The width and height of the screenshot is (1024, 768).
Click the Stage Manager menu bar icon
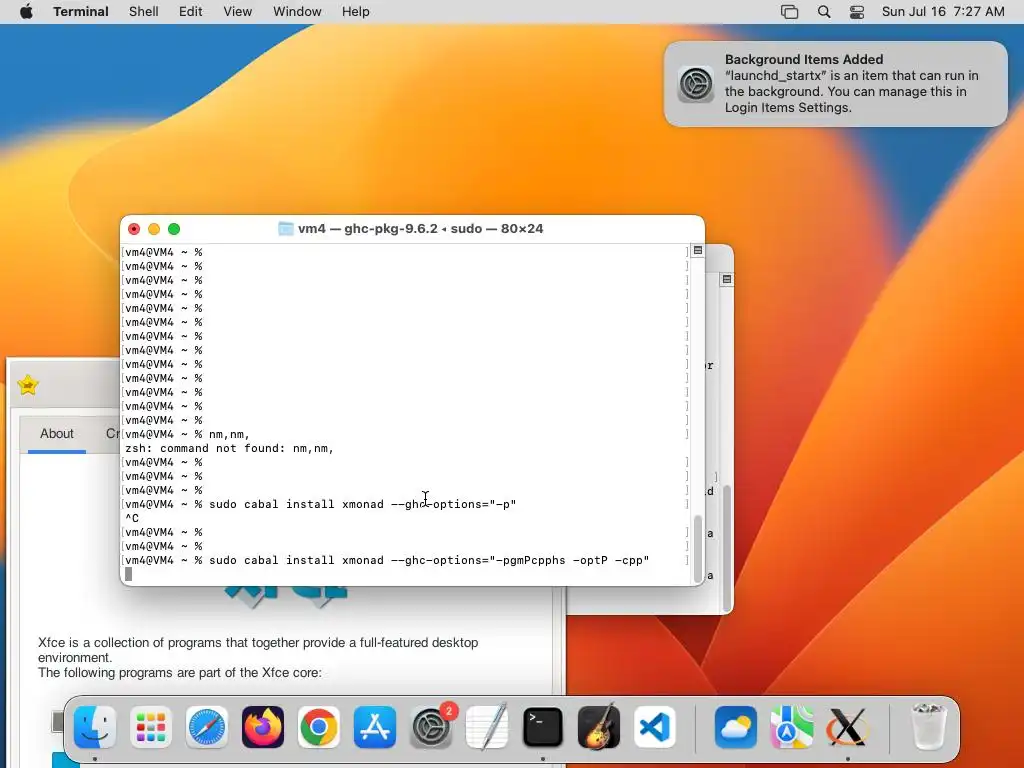coord(790,12)
